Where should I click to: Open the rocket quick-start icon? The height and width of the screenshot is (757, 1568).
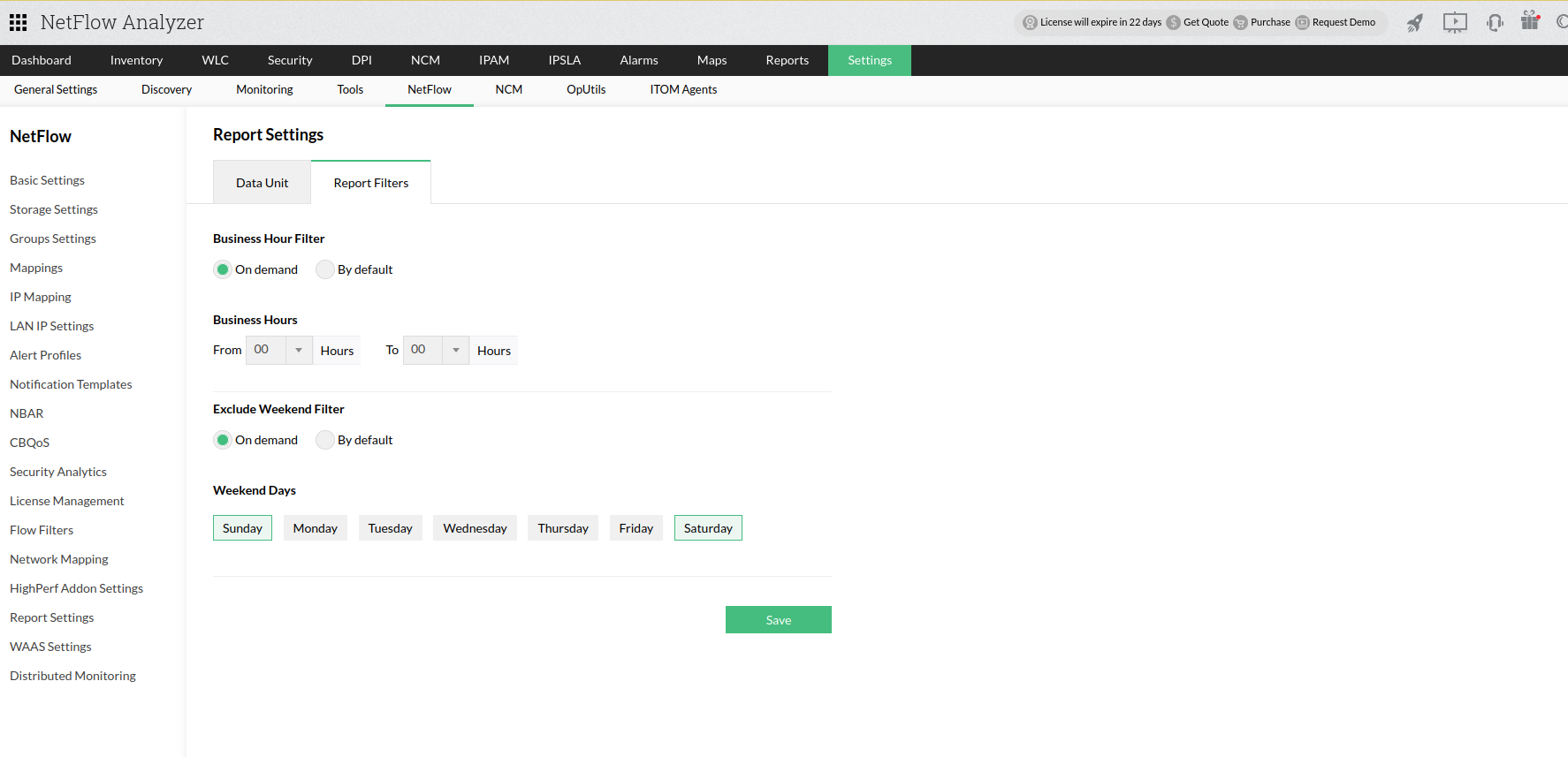click(x=1415, y=22)
